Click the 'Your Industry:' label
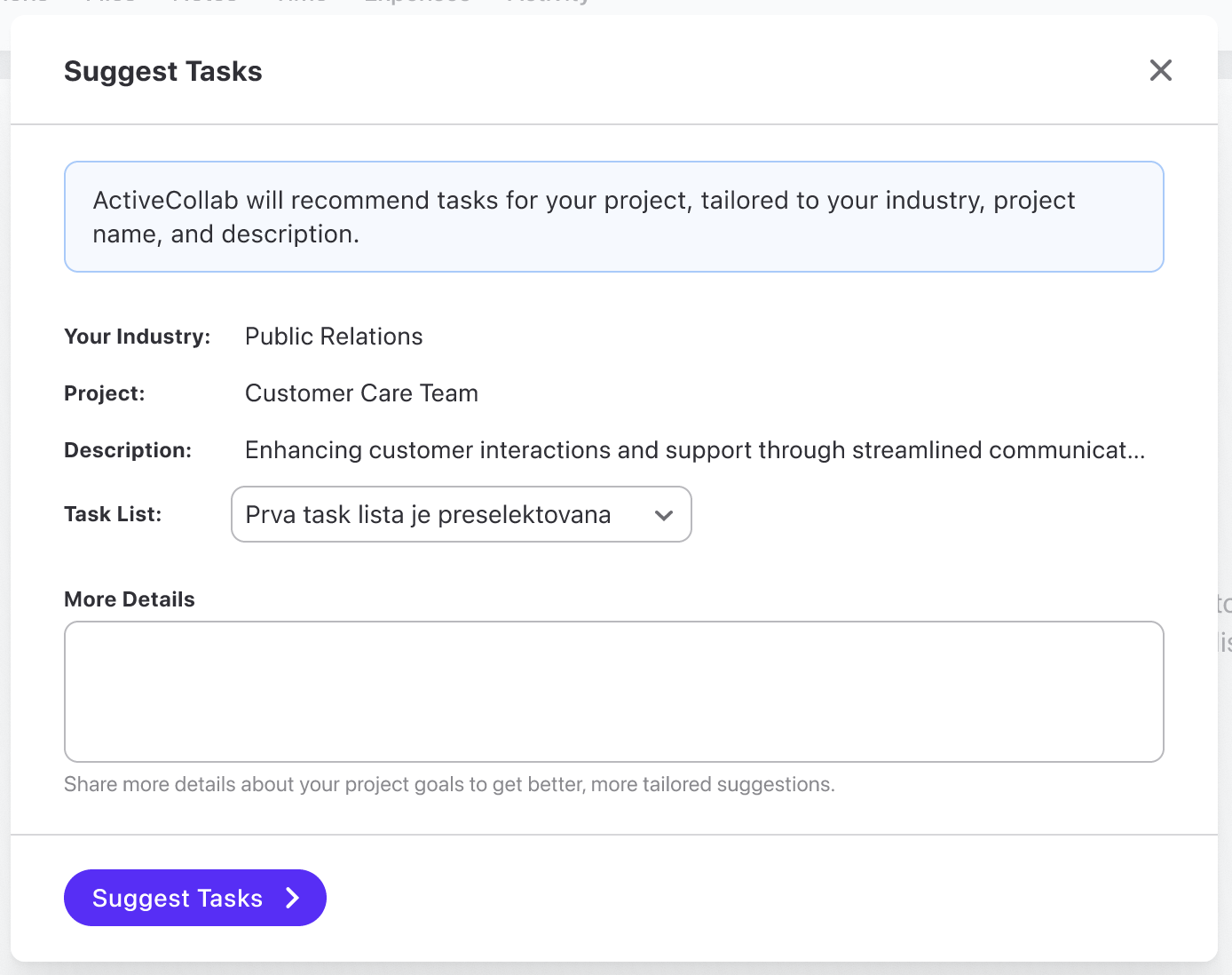Viewport: 1232px width, 975px height. coord(138,337)
